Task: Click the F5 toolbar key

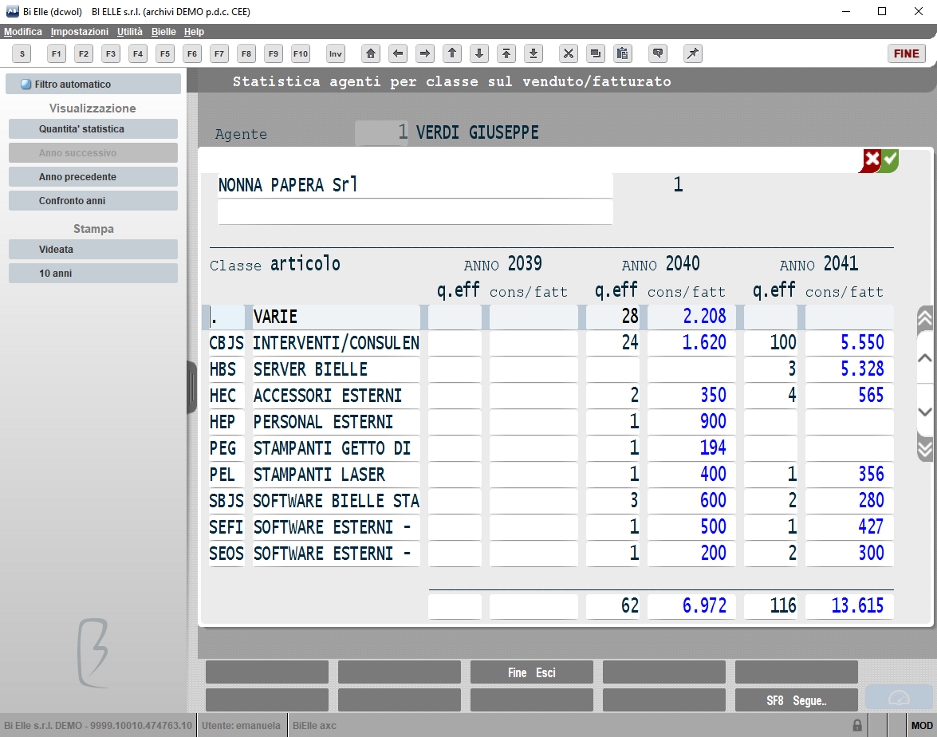Action: coord(165,54)
